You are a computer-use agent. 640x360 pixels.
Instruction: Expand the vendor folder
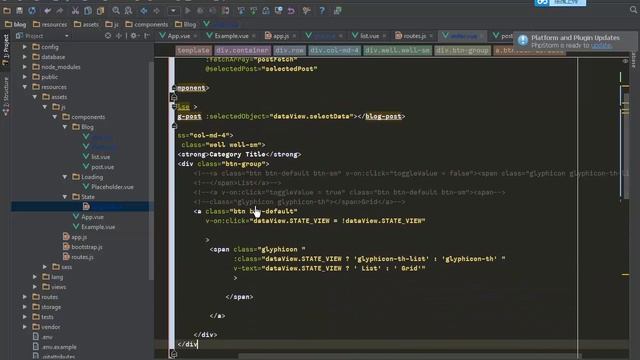[x=25, y=327]
